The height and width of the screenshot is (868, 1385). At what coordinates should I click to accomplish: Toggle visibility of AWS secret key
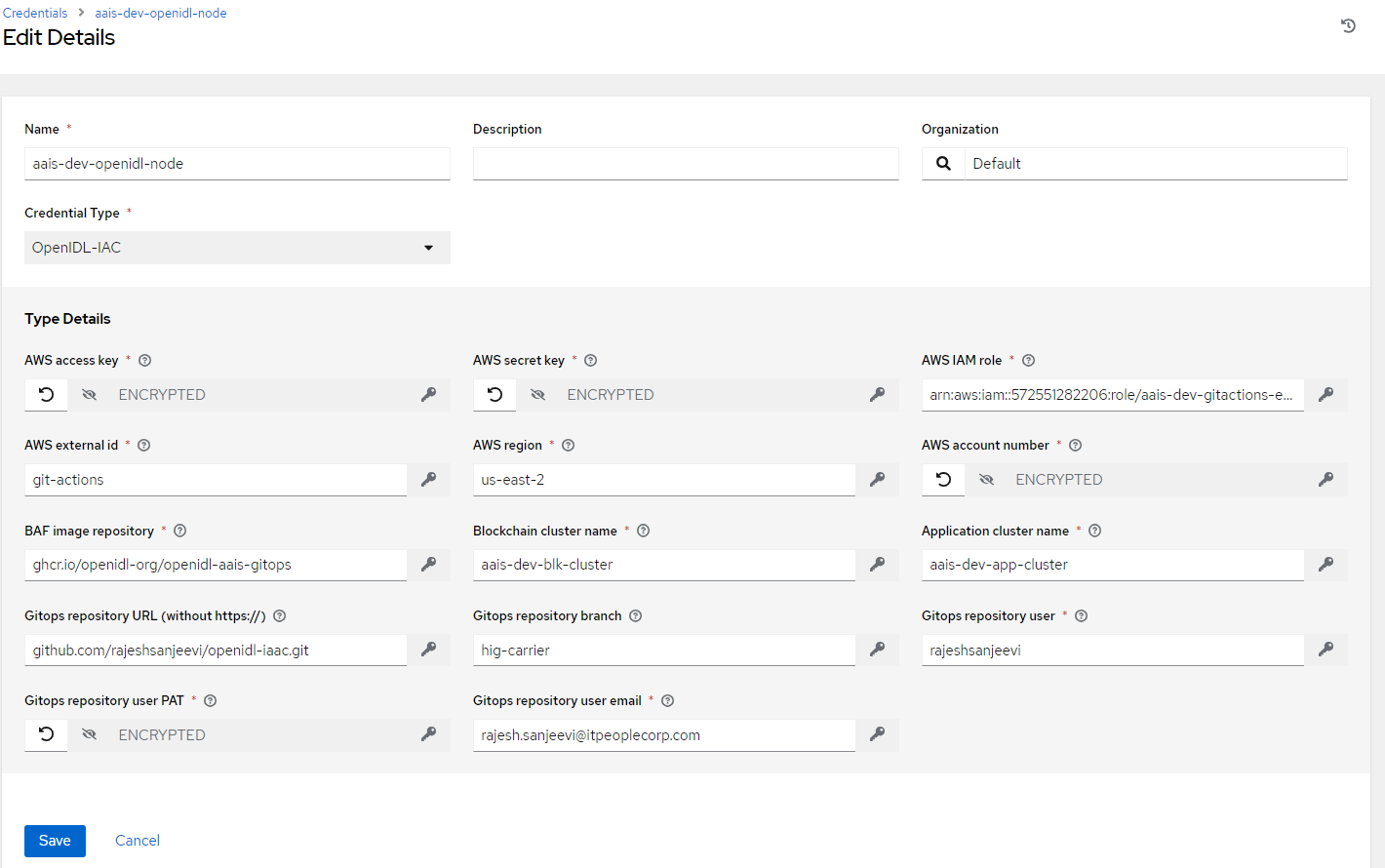537,395
